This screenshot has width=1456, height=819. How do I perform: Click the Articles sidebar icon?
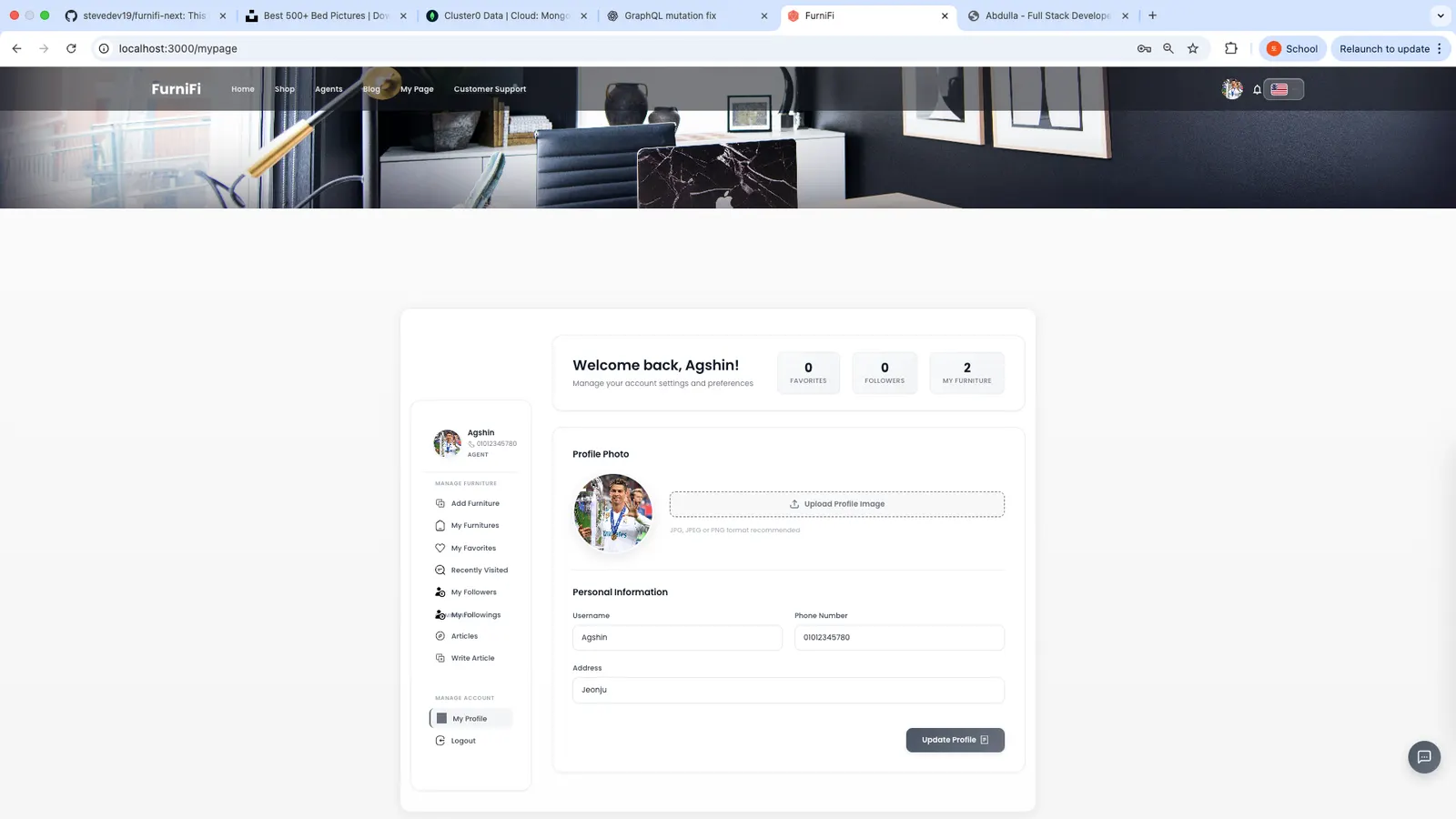[x=440, y=636]
